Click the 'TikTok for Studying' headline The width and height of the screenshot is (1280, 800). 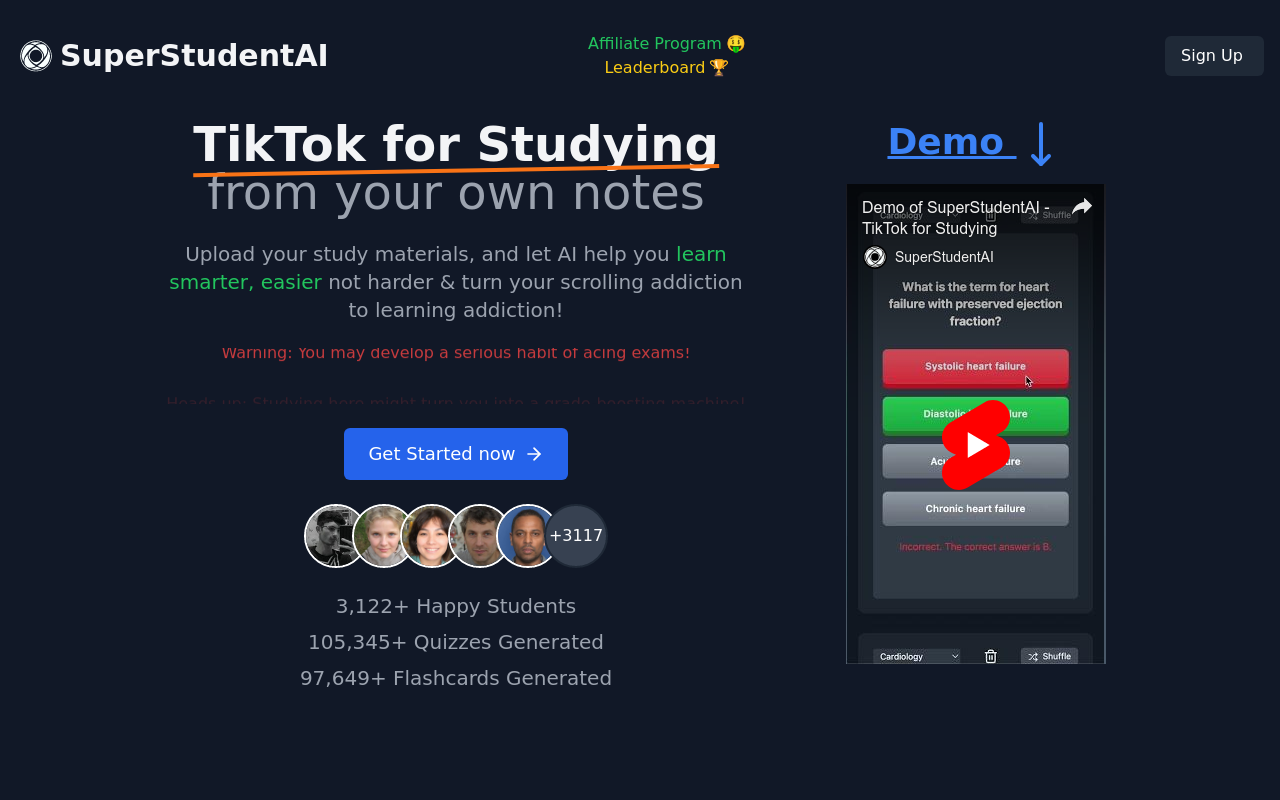(456, 145)
